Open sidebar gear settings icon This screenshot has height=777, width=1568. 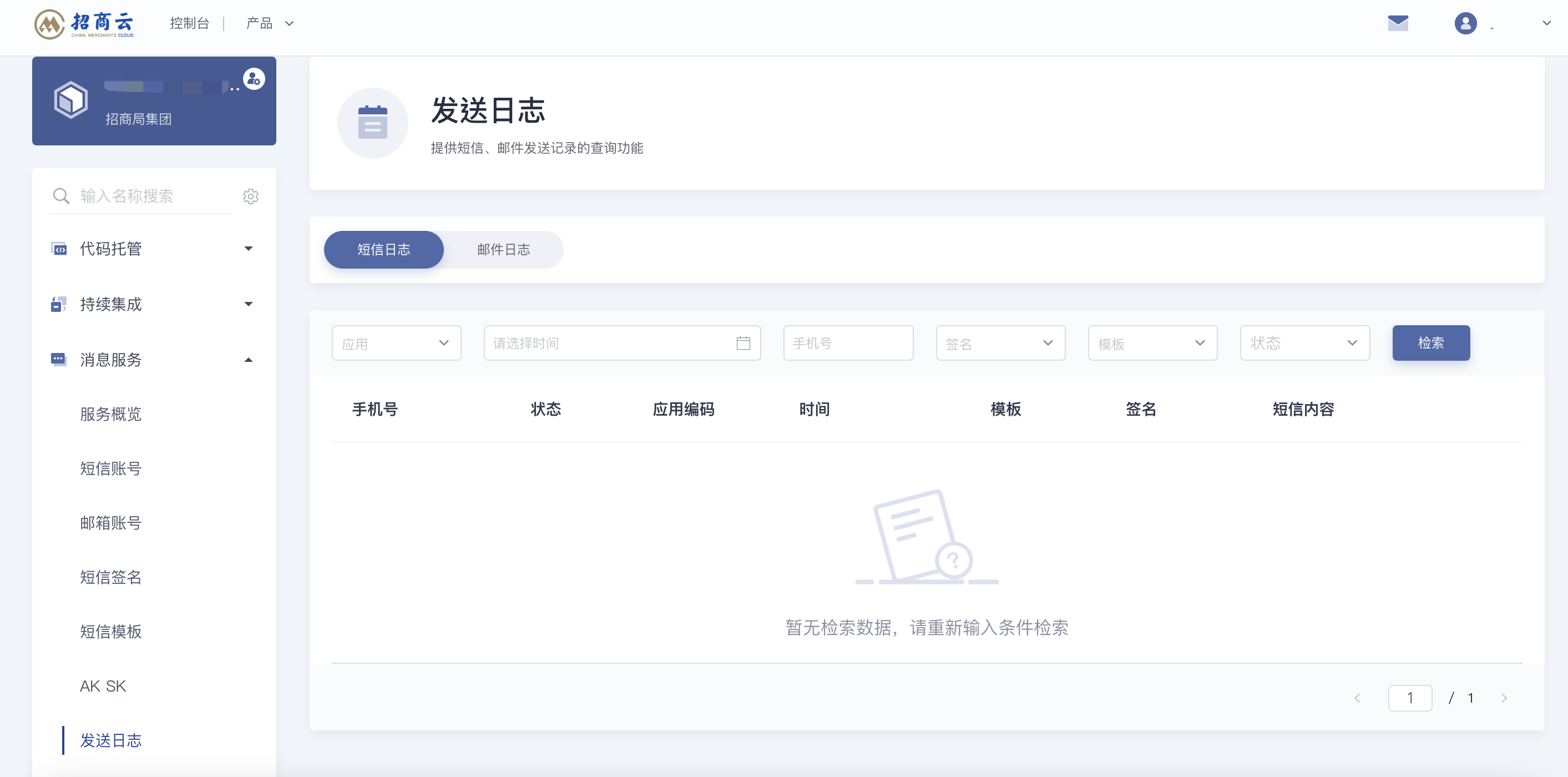pos(251,196)
